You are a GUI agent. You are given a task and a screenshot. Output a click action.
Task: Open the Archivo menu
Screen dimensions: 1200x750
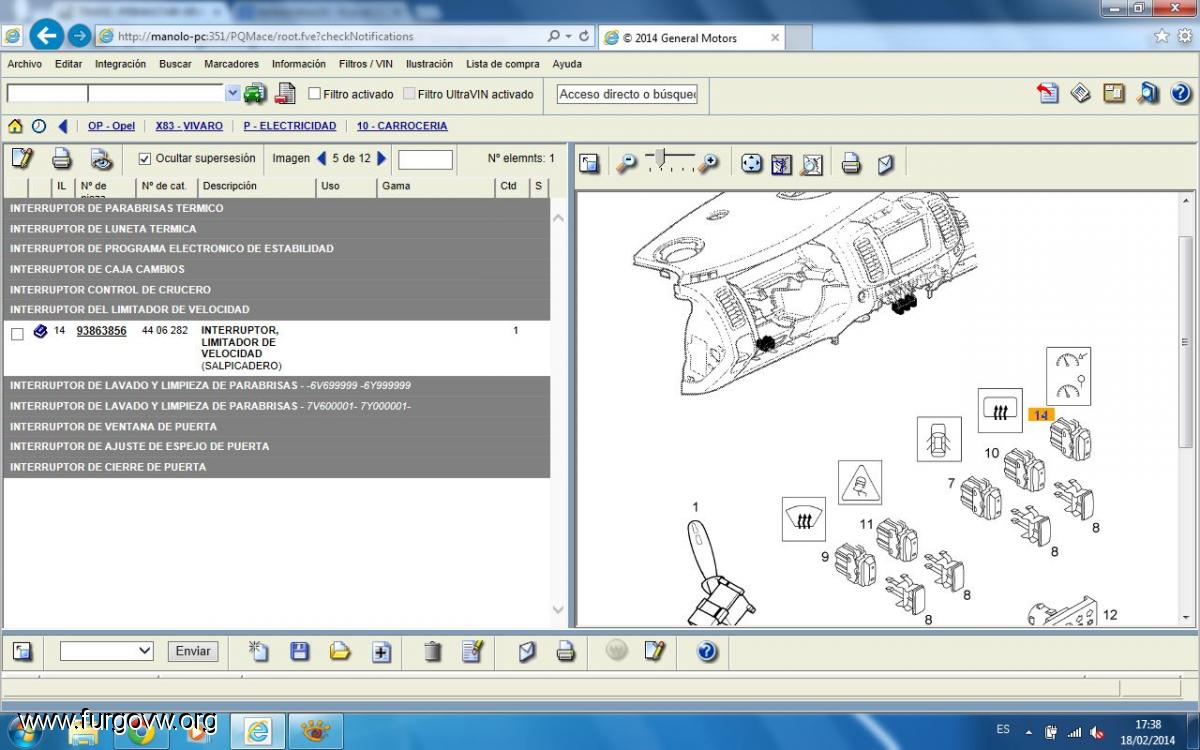(25, 64)
